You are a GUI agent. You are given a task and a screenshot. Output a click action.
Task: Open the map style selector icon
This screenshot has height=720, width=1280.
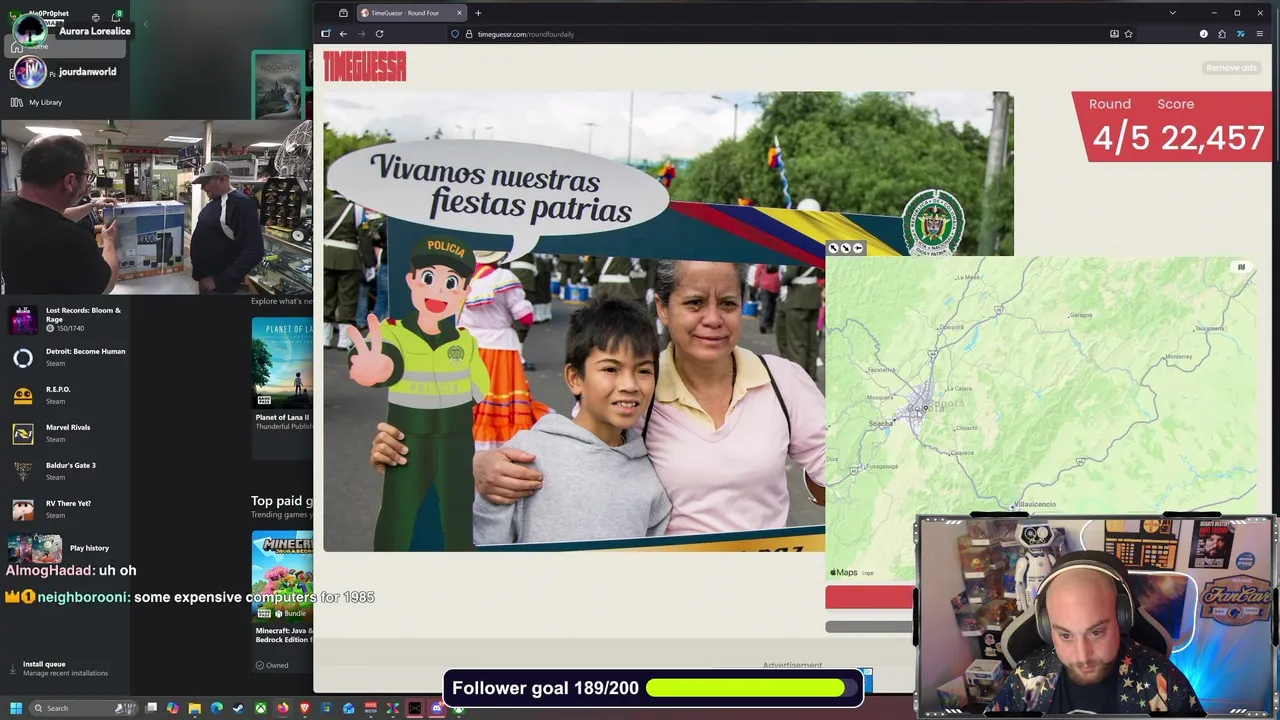click(x=1241, y=267)
